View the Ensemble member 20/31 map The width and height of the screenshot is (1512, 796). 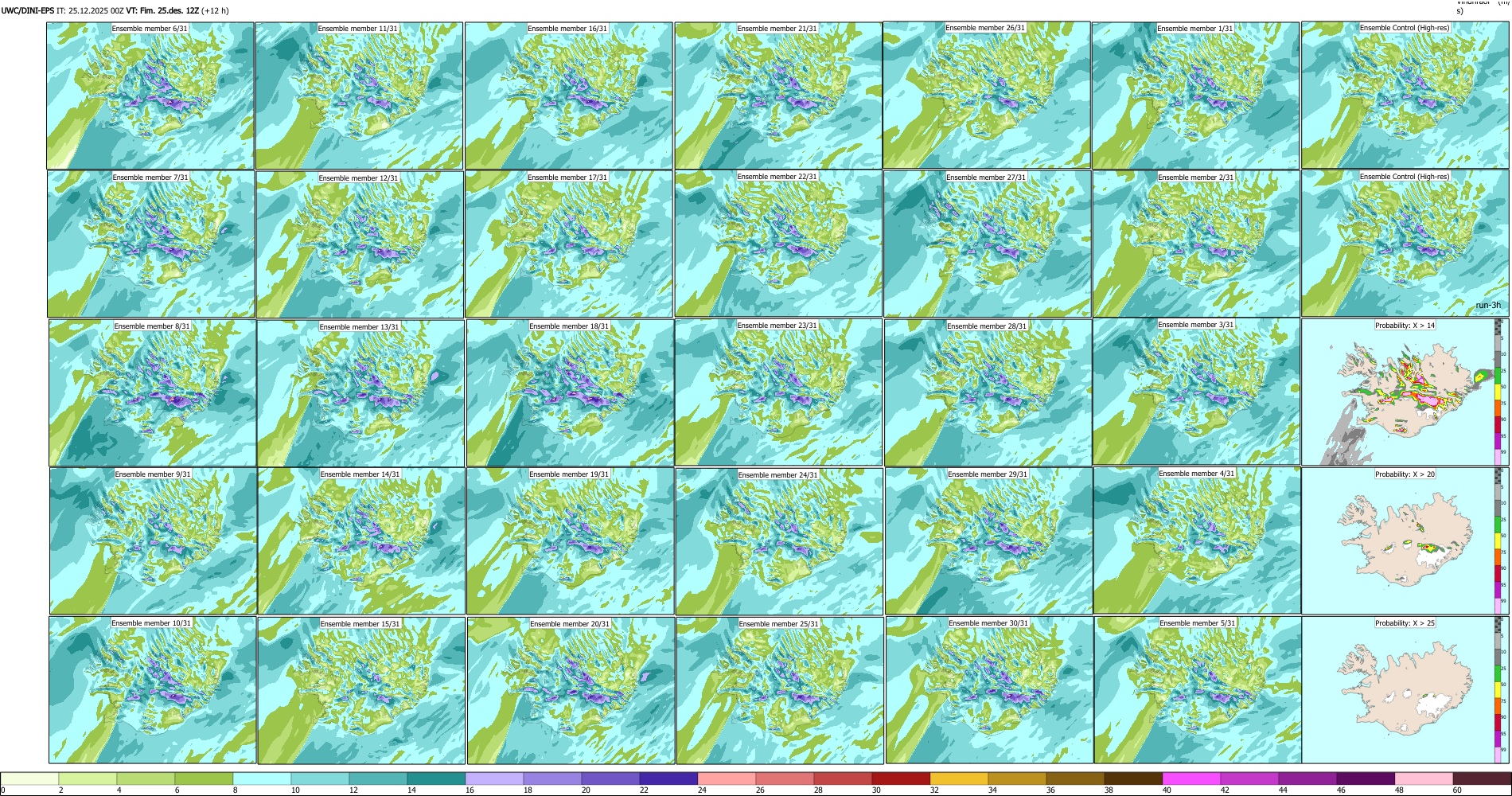pos(571,691)
